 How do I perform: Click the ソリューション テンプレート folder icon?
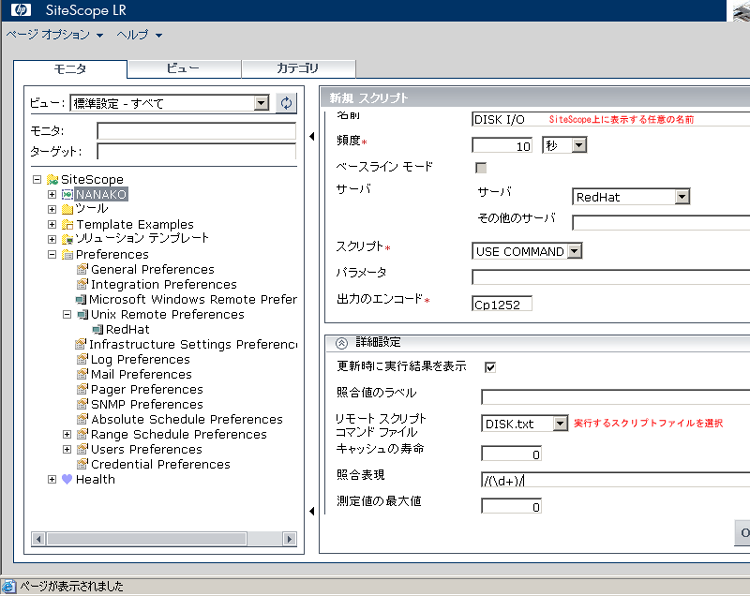pyautogui.click(x=67, y=239)
